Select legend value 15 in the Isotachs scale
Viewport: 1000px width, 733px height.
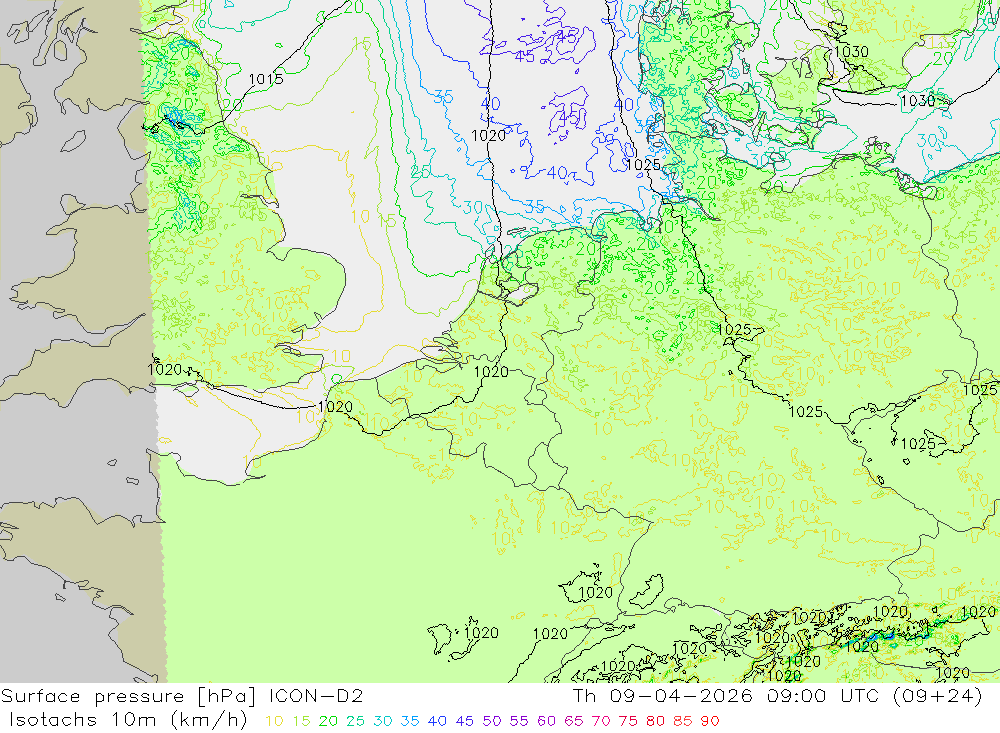pyautogui.click(x=301, y=721)
